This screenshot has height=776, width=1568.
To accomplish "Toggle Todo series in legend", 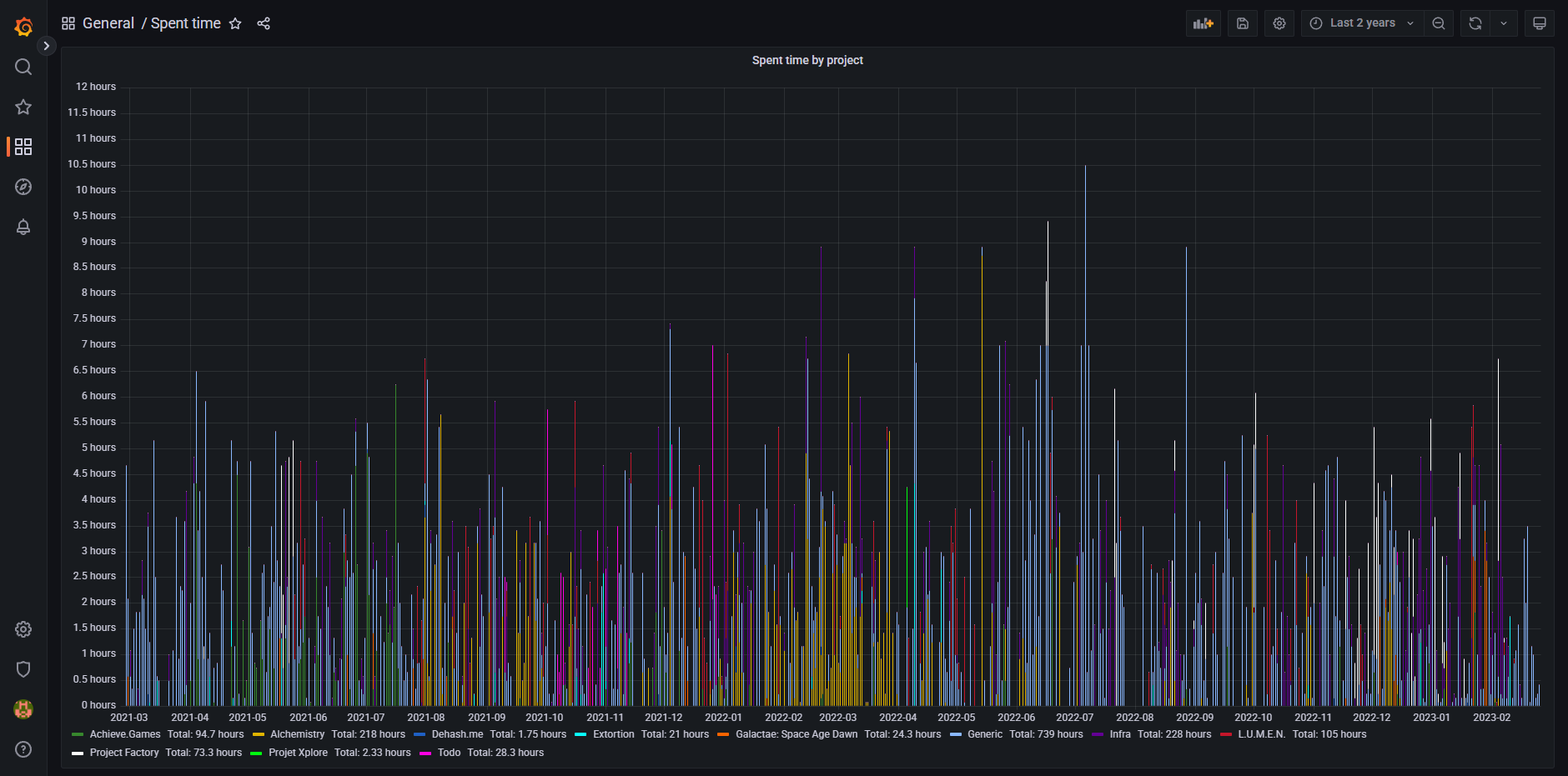I will click(449, 753).
